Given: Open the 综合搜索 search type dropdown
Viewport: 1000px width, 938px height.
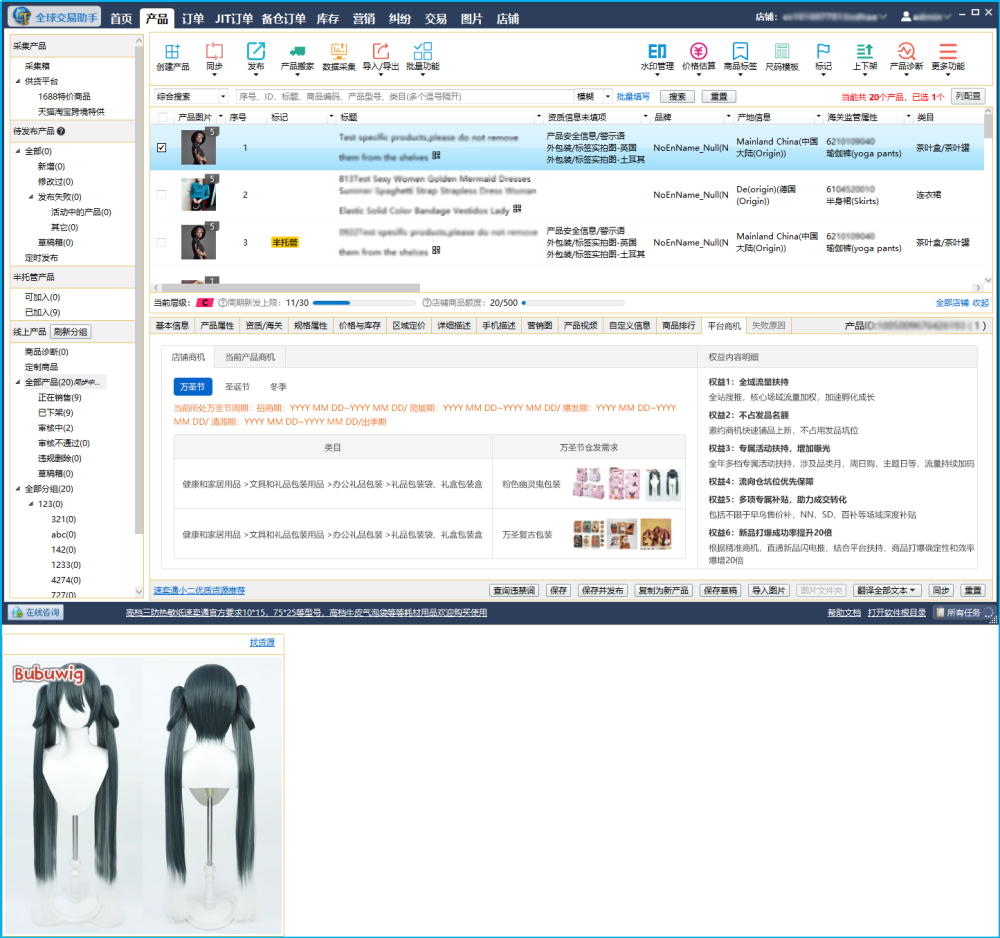Looking at the screenshot, I should coord(222,97).
